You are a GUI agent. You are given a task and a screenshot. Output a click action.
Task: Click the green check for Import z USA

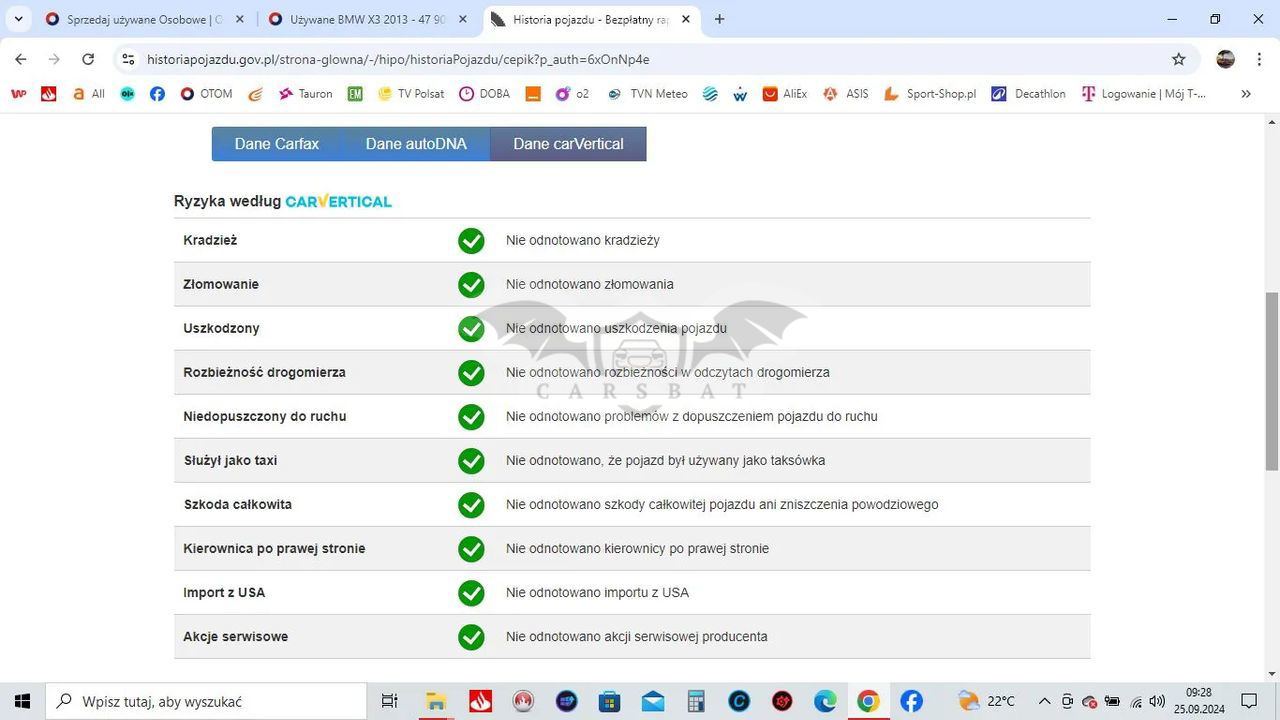(x=471, y=593)
